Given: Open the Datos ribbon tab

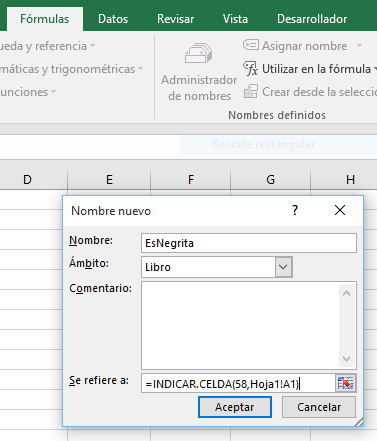Looking at the screenshot, I should click(x=113, y=19).
